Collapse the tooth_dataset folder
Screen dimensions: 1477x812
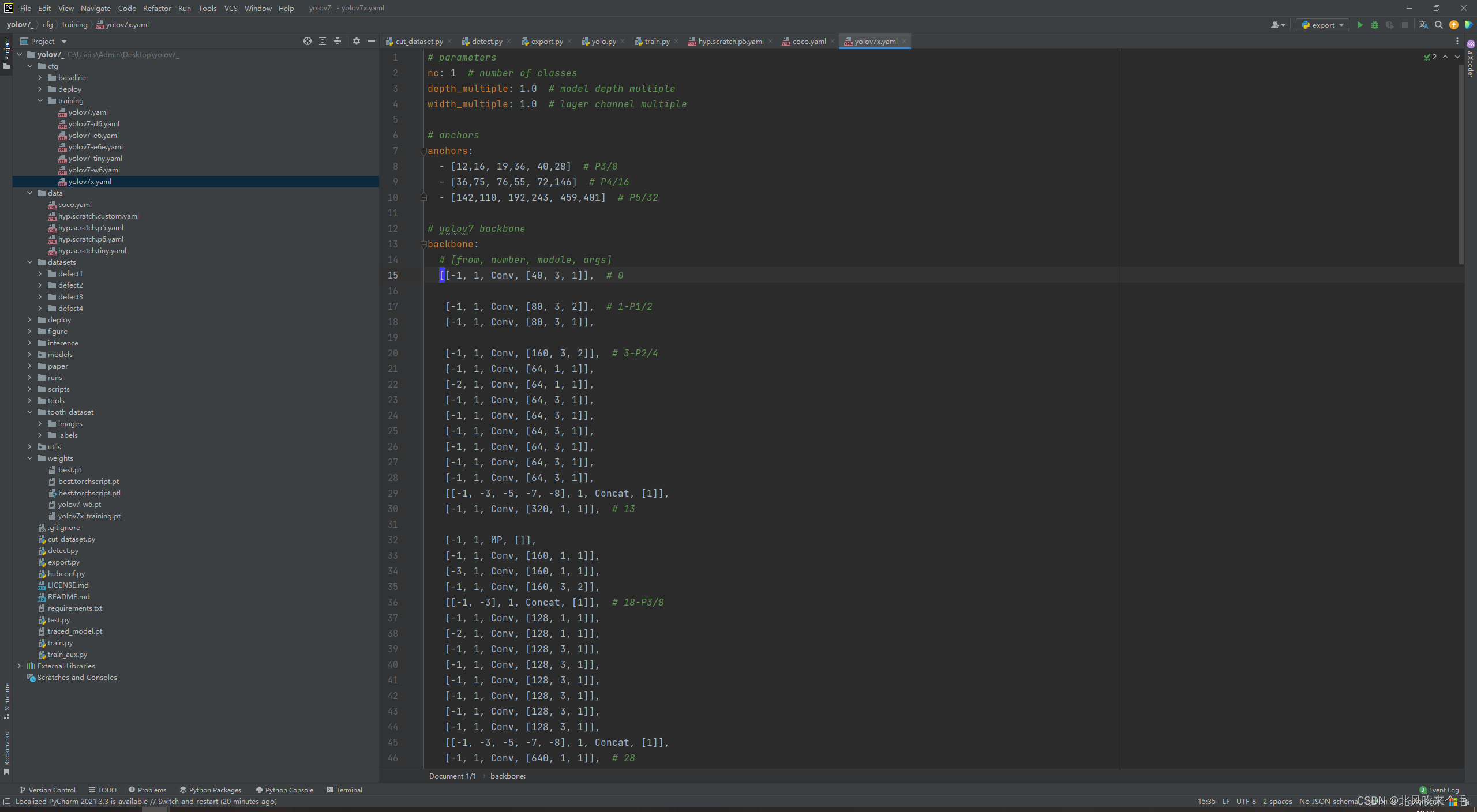click(29, 412)
